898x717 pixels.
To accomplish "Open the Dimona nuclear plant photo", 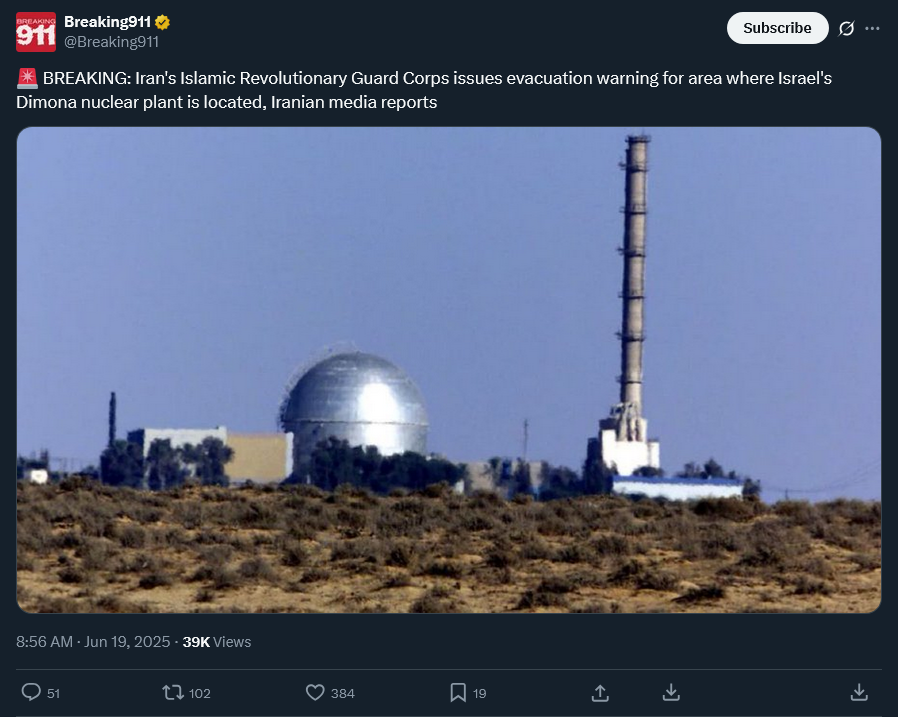I will coord(449,370).
